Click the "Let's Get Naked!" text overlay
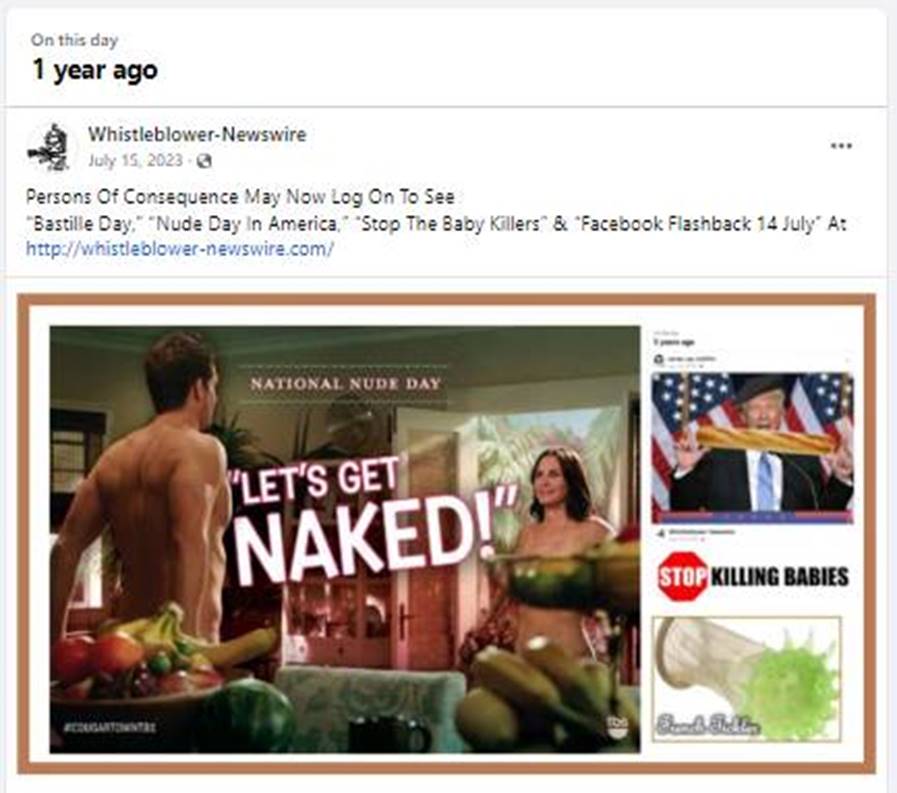Screen dimensions: 897x793 (373, 522)
